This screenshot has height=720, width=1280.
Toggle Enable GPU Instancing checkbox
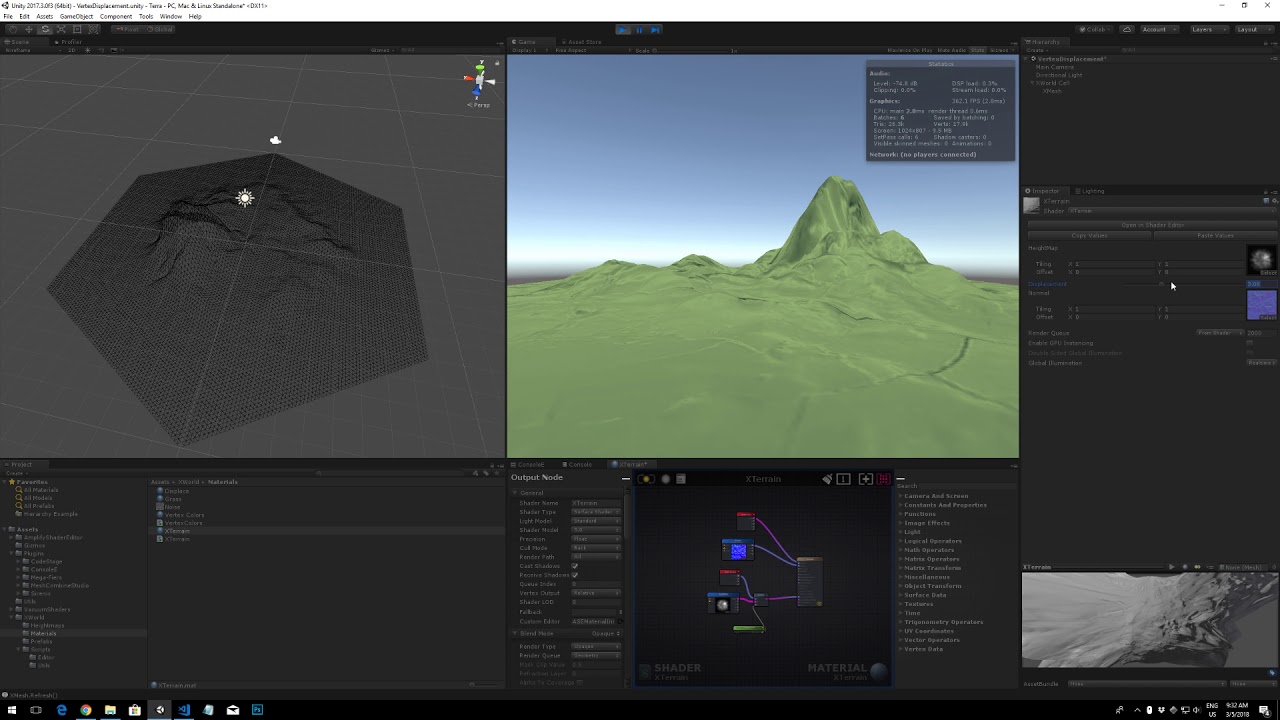(x=1249, y=343)
